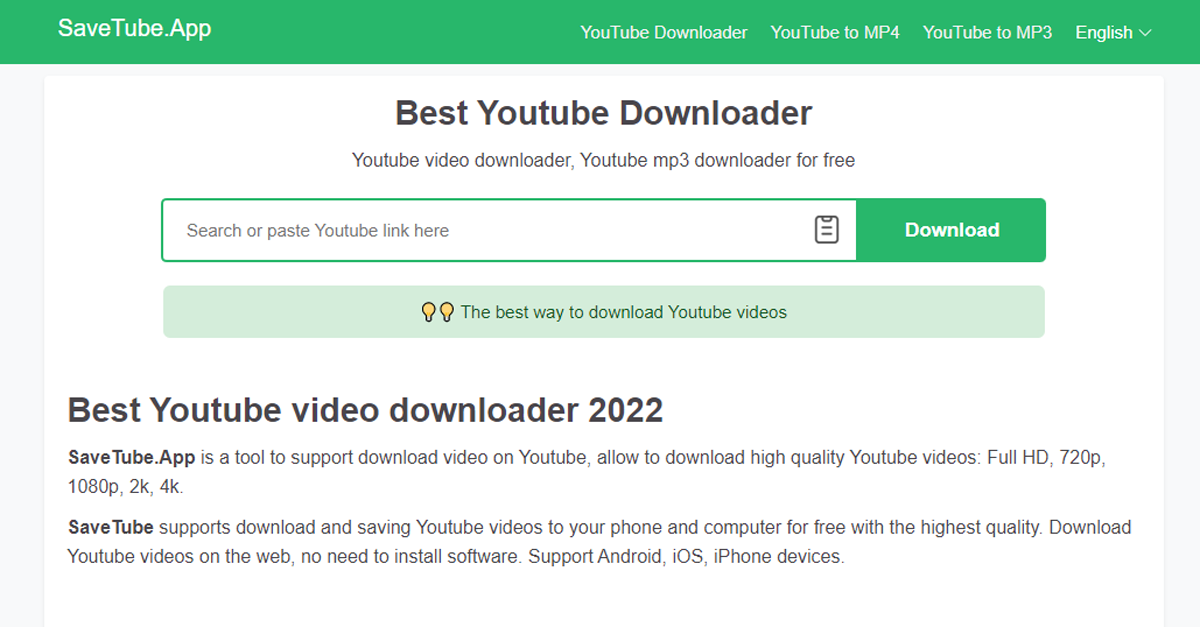The width and height of the screenshot is (1200, 627).
Task: Go to YouTube Downloader page in navbar
Action: pos(663,33)
